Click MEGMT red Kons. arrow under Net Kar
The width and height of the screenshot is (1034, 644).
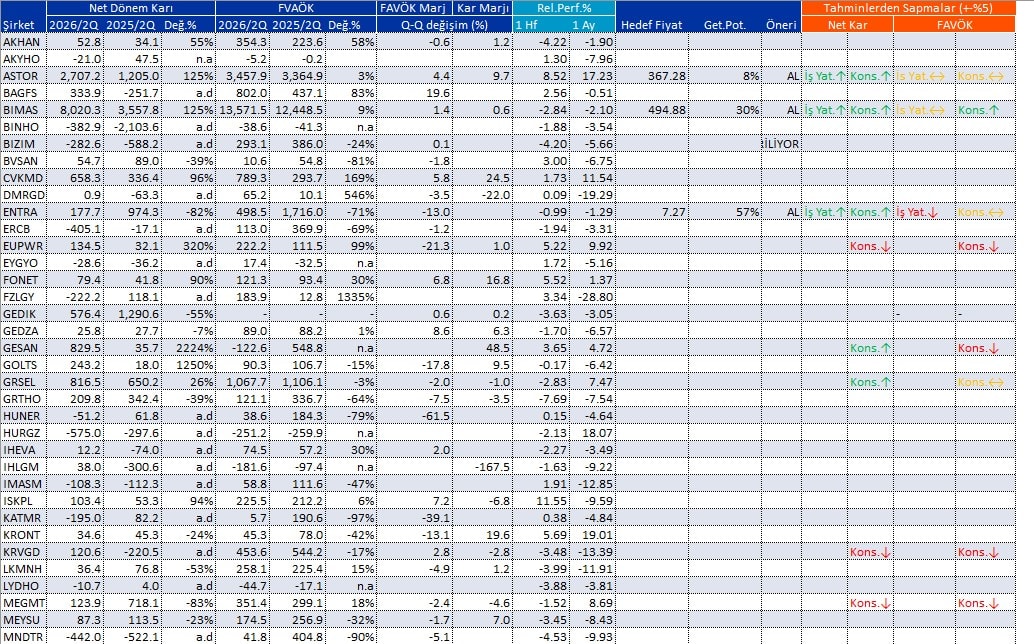(x=870, y=603)
